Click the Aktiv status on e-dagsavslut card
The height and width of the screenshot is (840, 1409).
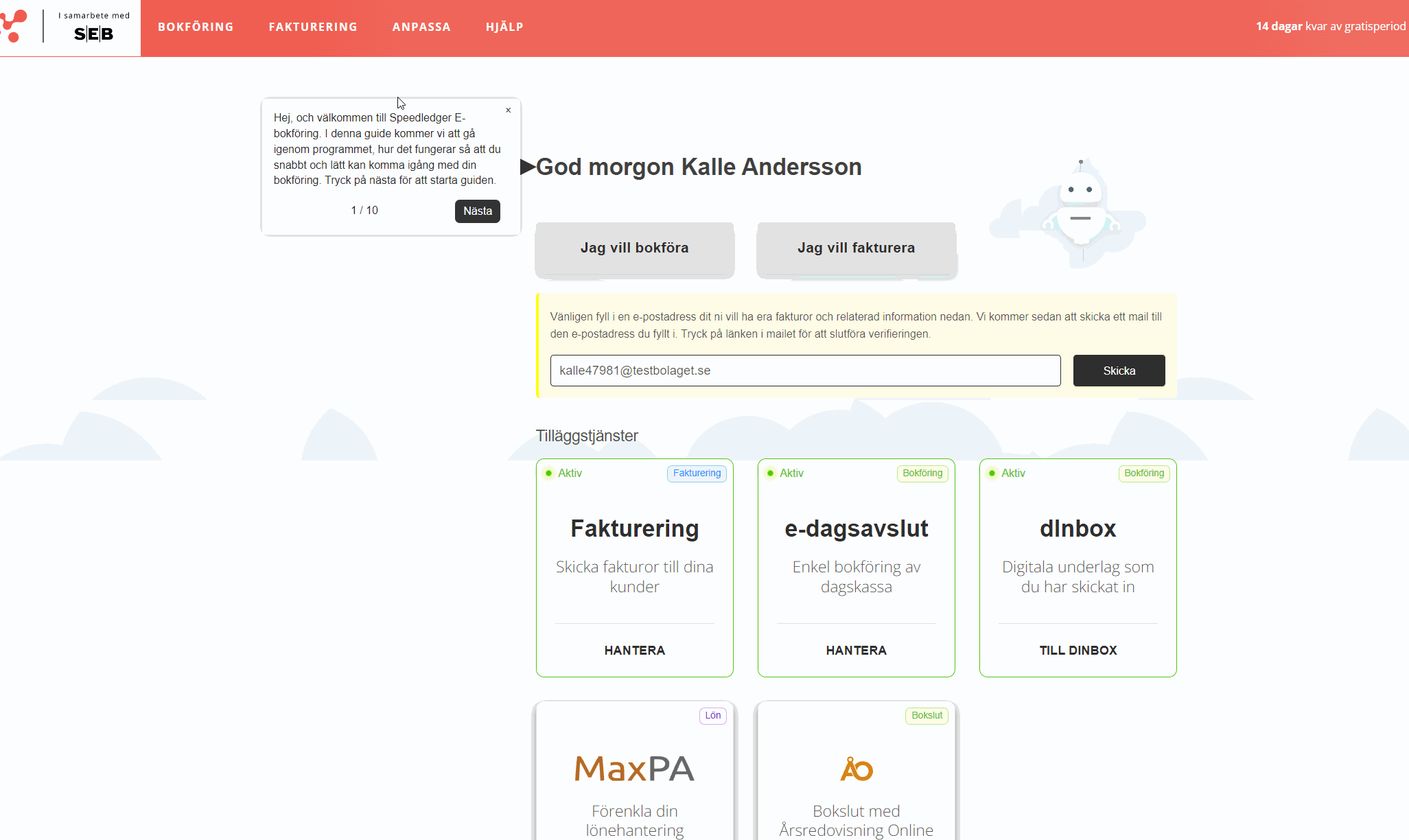pos(785,474)
